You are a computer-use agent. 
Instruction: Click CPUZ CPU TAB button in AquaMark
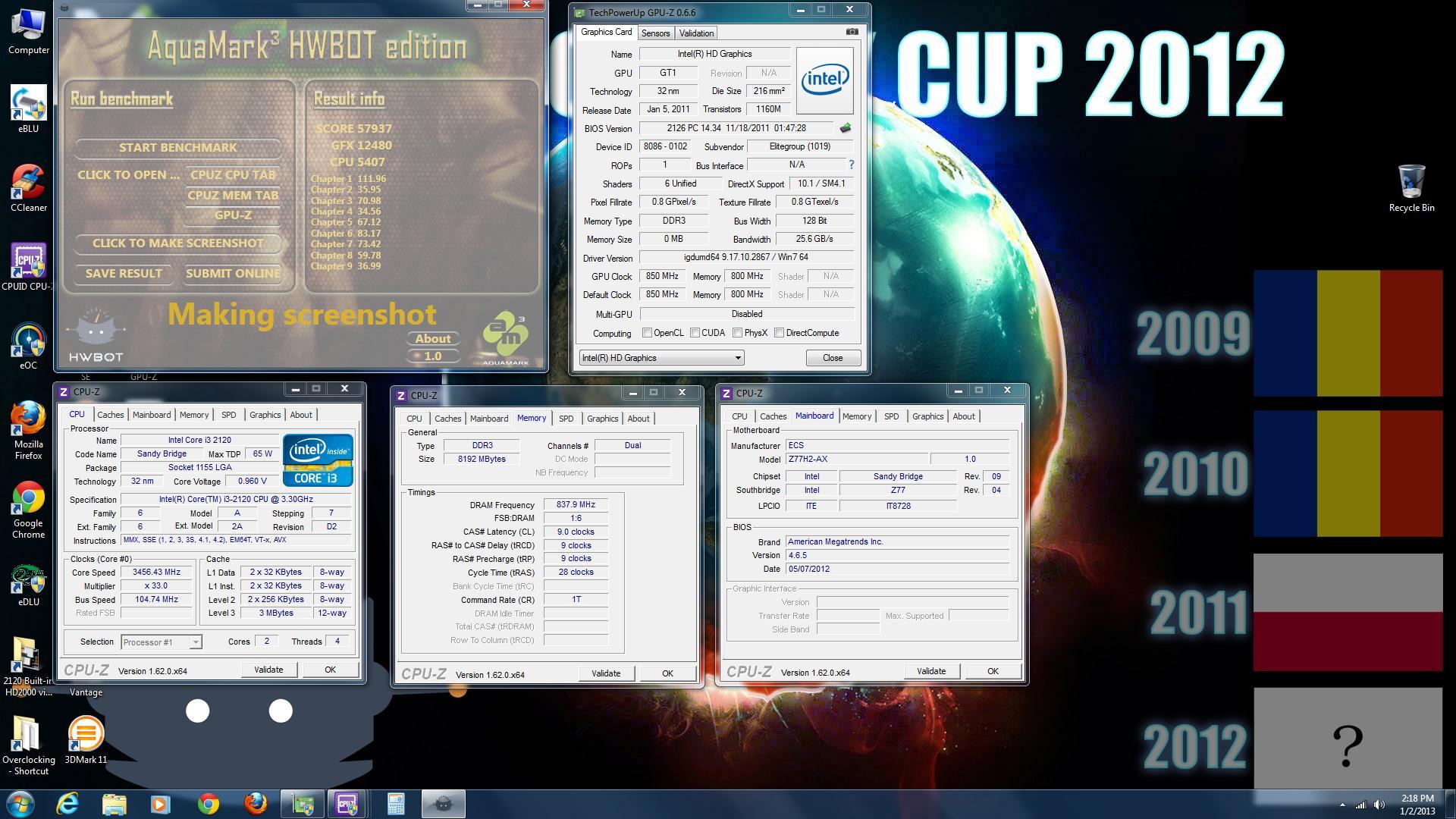233,175
